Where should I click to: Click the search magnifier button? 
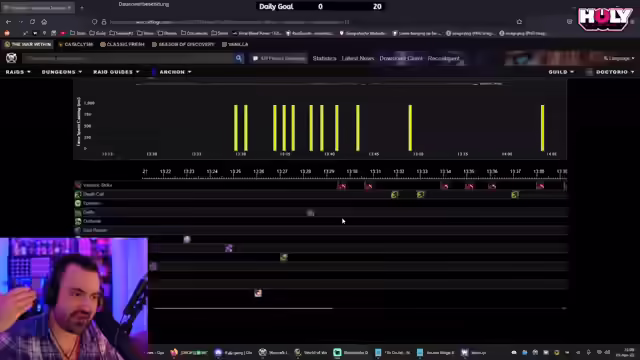click(239, 58)
